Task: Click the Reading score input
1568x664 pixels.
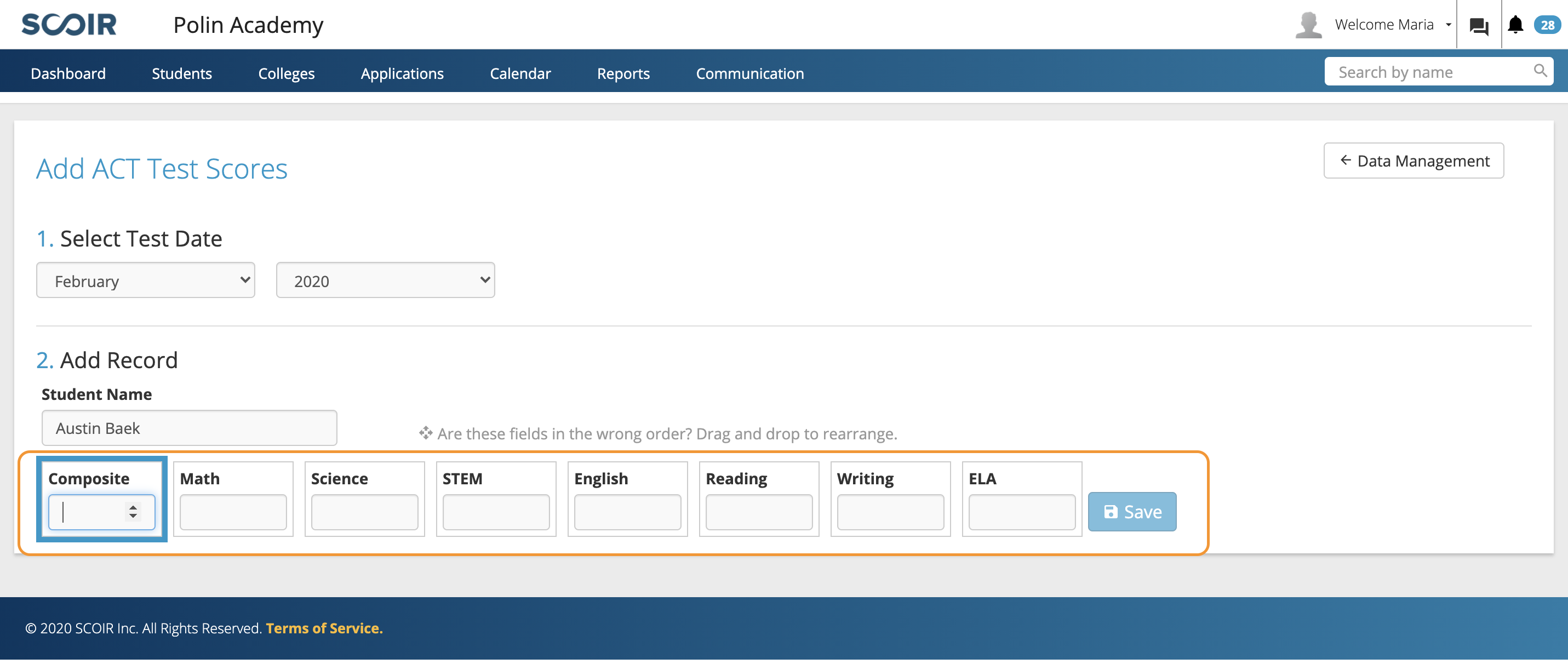Action: [x=758, y=512]
